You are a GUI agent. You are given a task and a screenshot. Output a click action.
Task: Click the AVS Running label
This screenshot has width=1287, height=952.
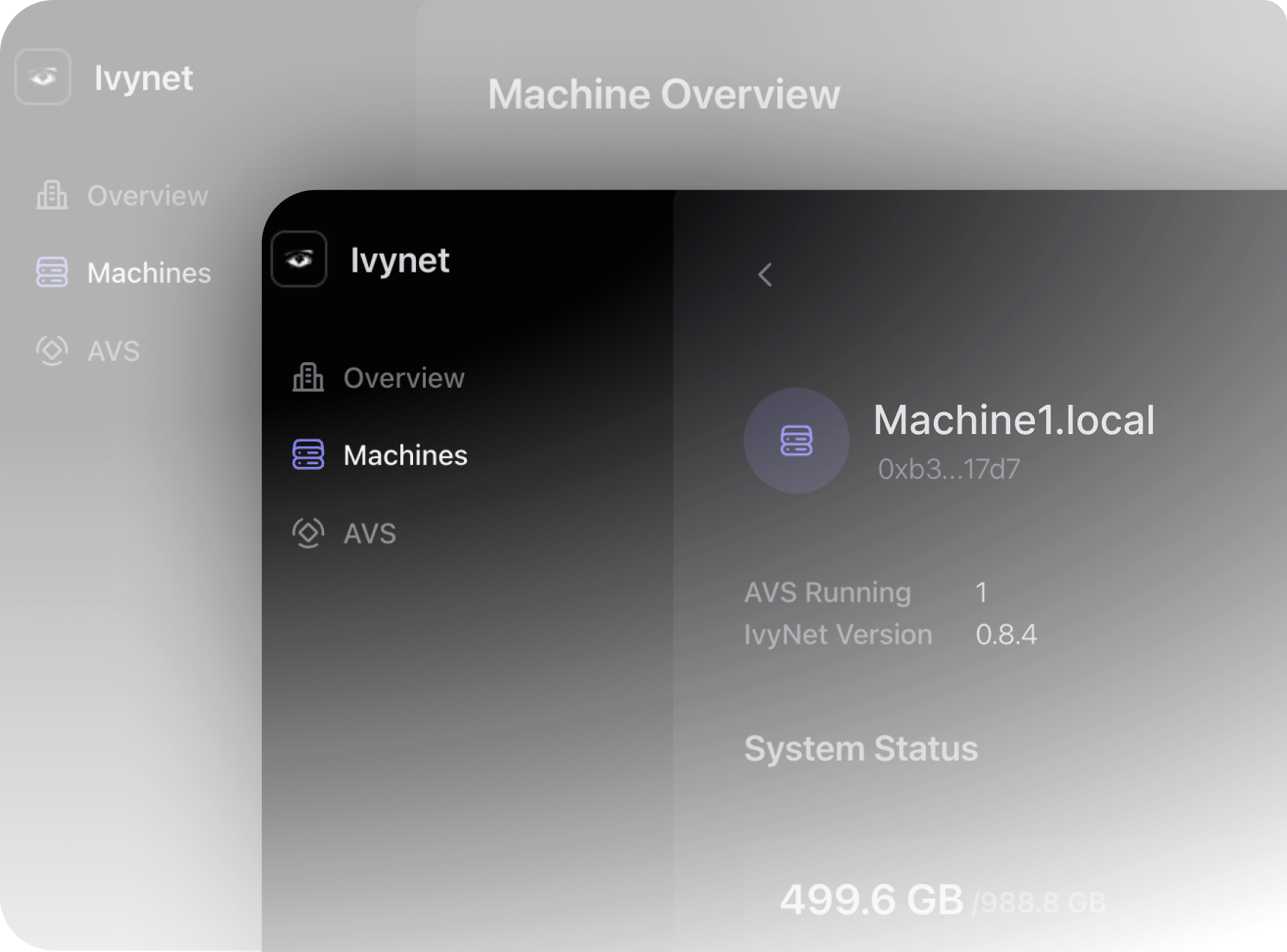click(828, 593)
